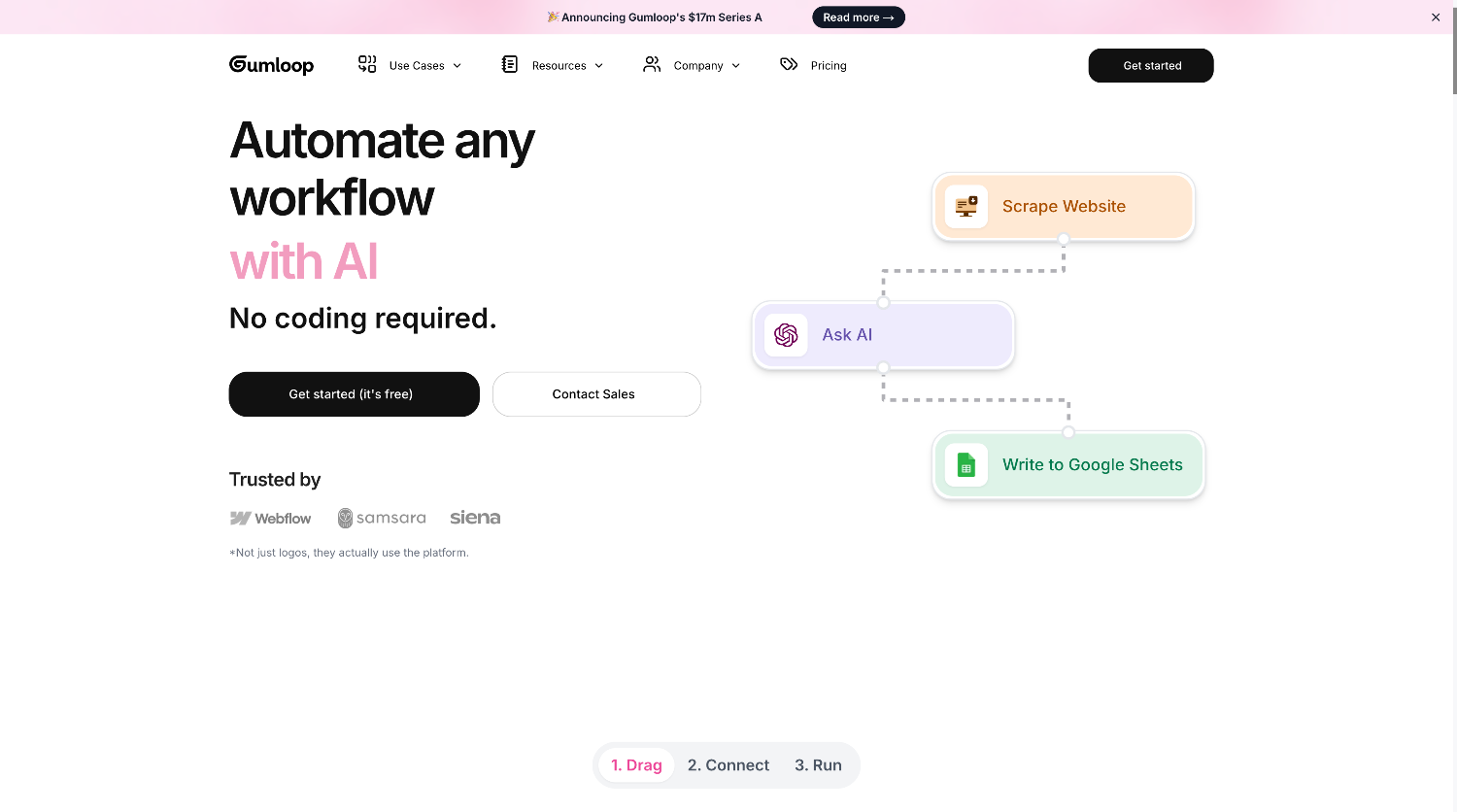Click the tag icon next to Pricing
Screen dimensions: 1457x812
coord(788,64)
